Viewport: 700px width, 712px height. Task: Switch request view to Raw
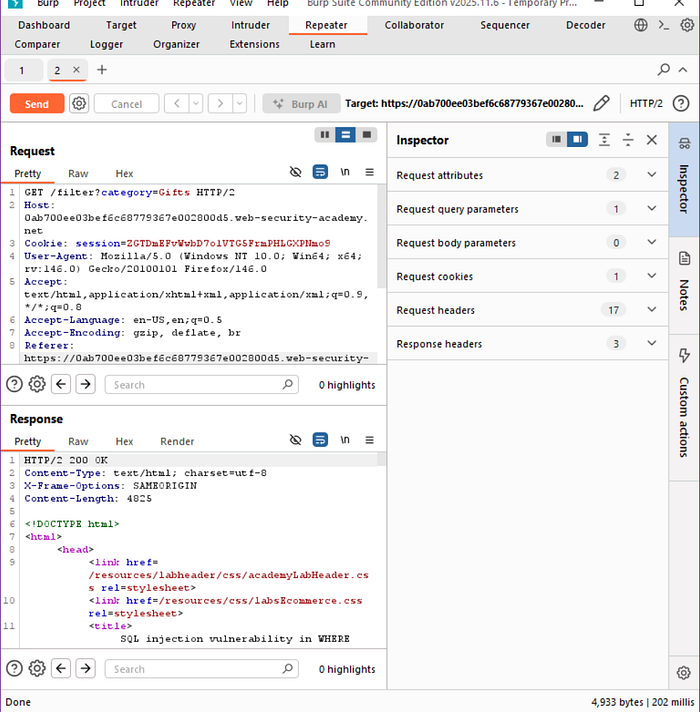(x=78, y=173)
